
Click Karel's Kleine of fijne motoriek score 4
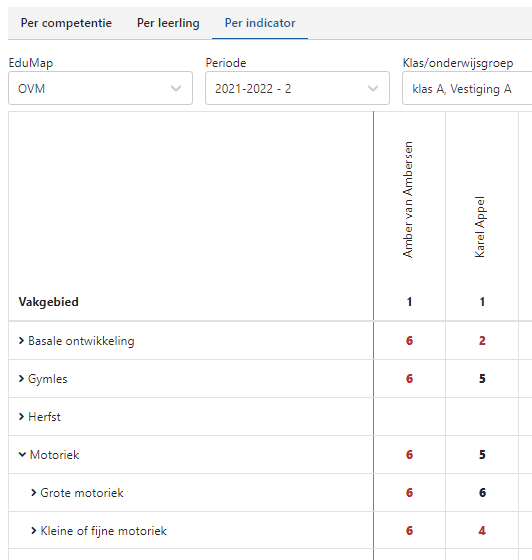pos(482,531)
